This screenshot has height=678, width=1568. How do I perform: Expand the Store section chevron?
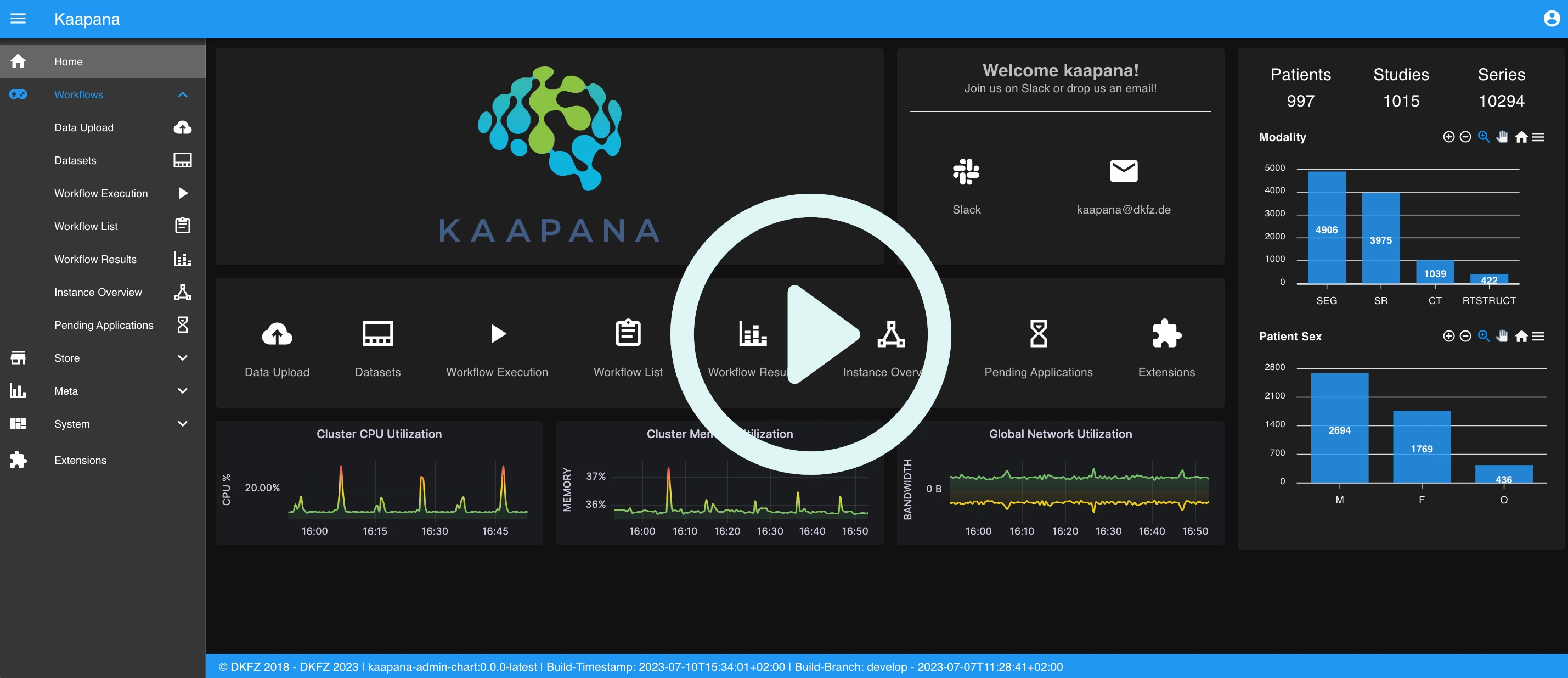coord(183,357)
